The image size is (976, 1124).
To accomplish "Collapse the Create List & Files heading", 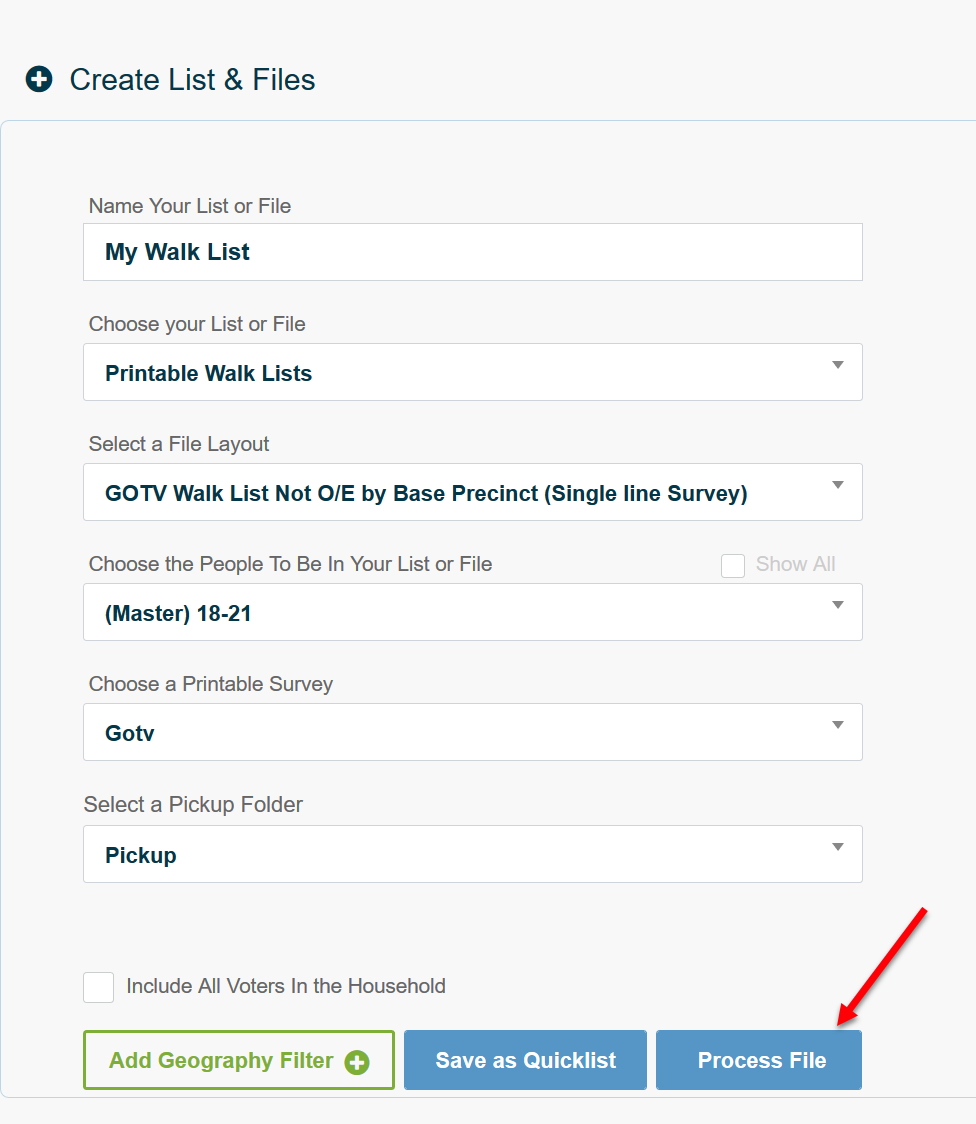I will point(192,80).
